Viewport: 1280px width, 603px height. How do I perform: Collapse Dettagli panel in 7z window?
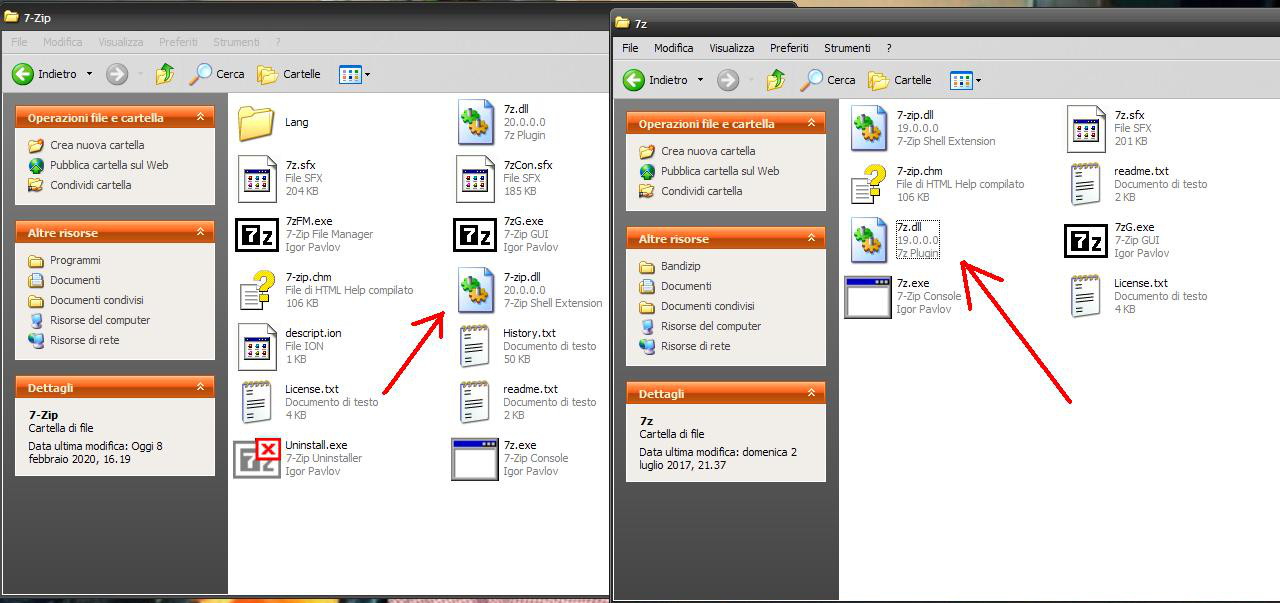[811, 393]
